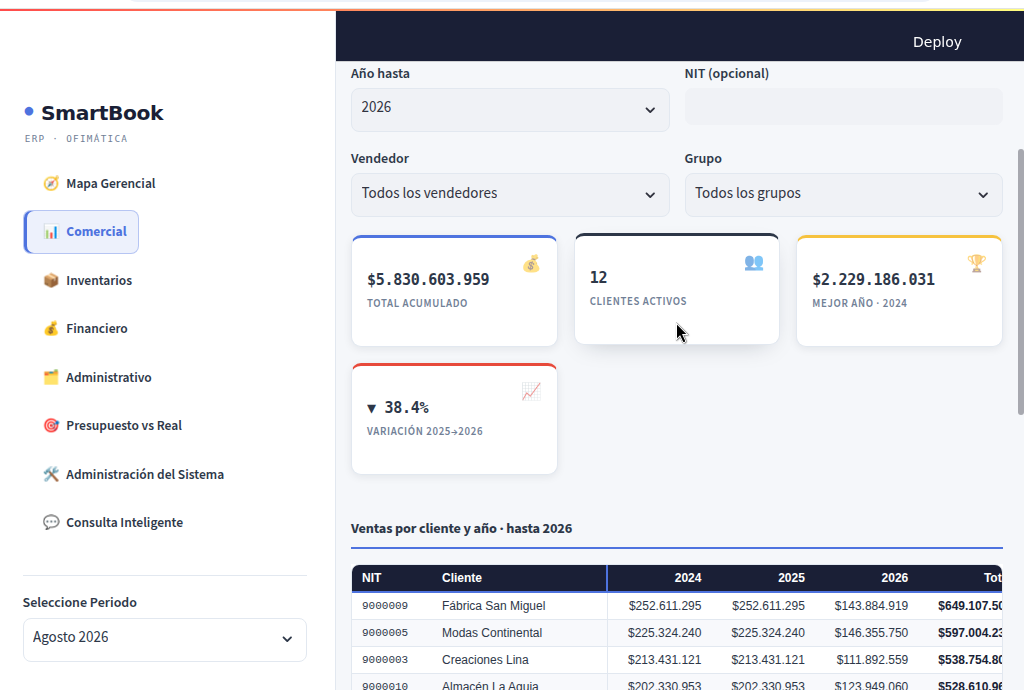
Task: Click the compass icon beside Mapa Gerencial
Action: [51, 183]
